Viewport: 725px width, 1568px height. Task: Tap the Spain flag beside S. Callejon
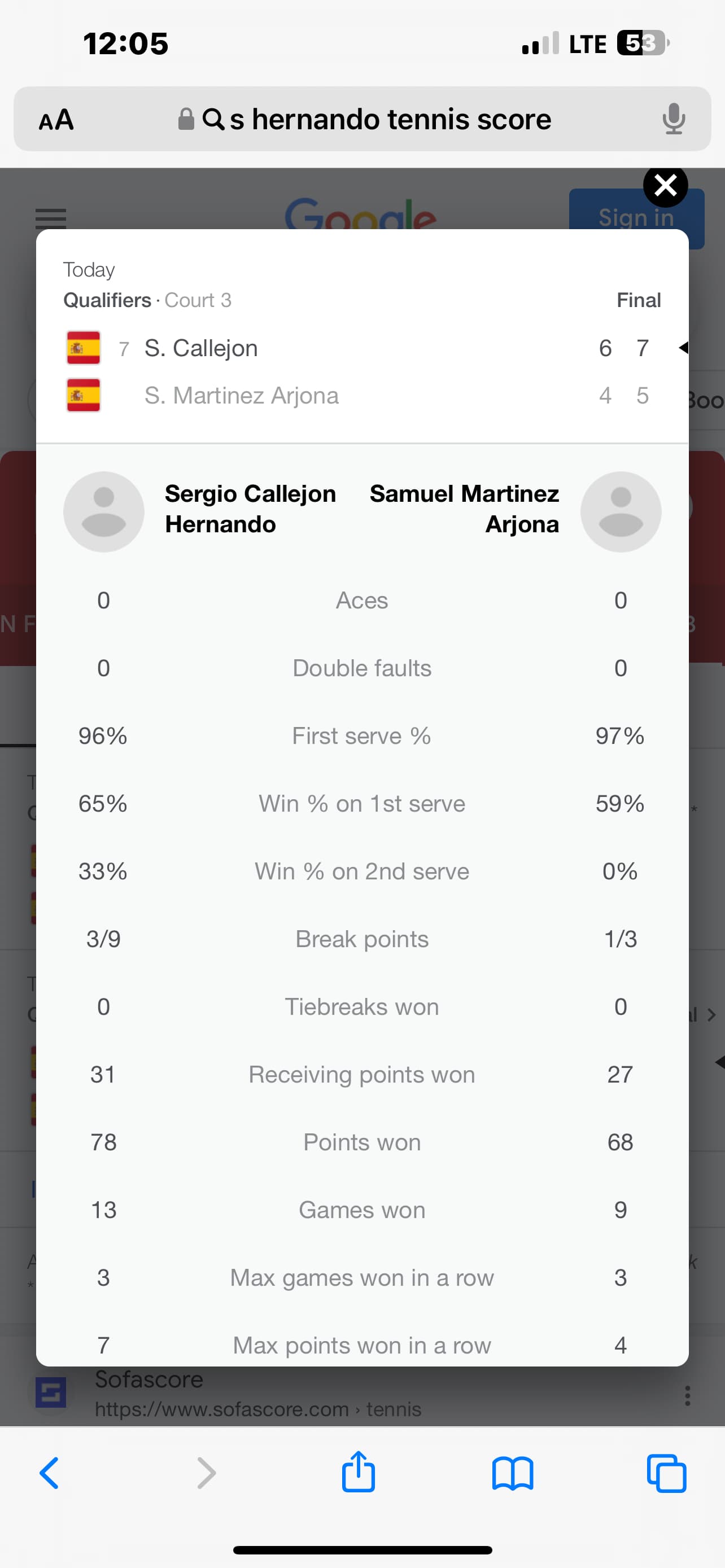click(x=84, y=348)
